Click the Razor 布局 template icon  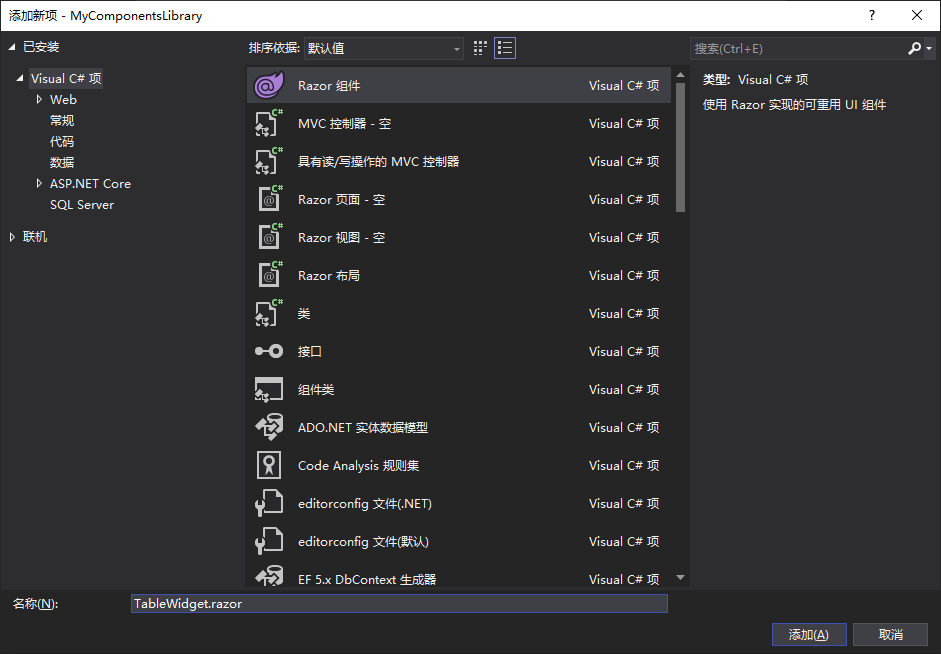point(269,275)
